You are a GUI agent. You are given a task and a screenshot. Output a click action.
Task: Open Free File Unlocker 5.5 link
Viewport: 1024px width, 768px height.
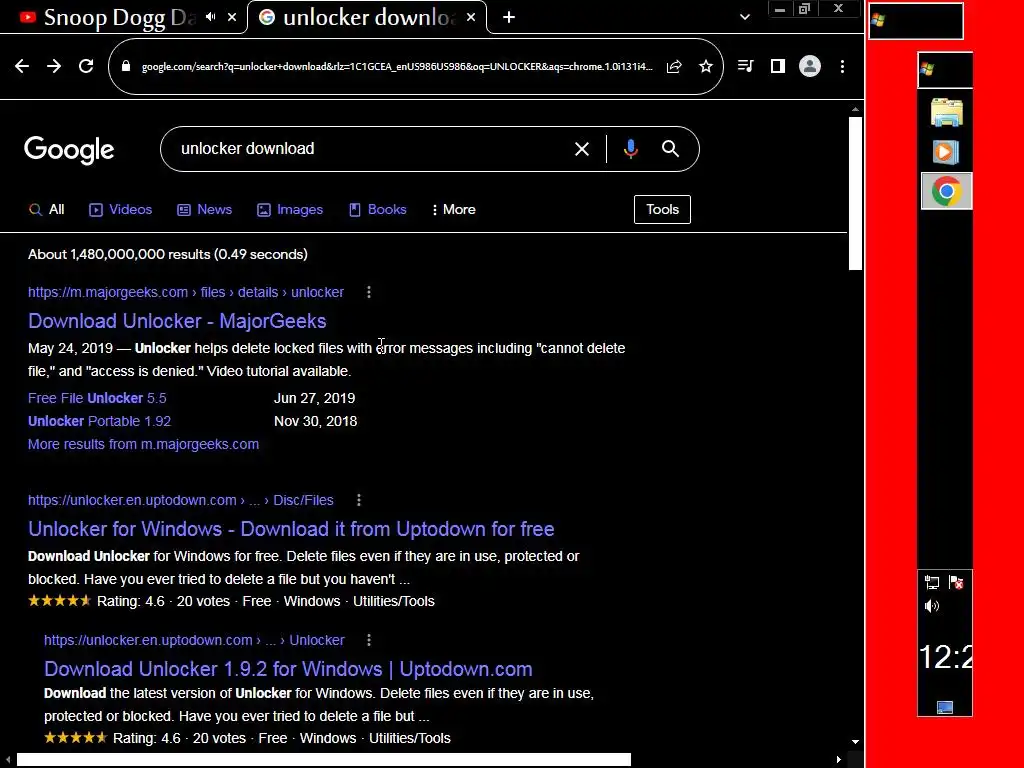pos(97,398)
